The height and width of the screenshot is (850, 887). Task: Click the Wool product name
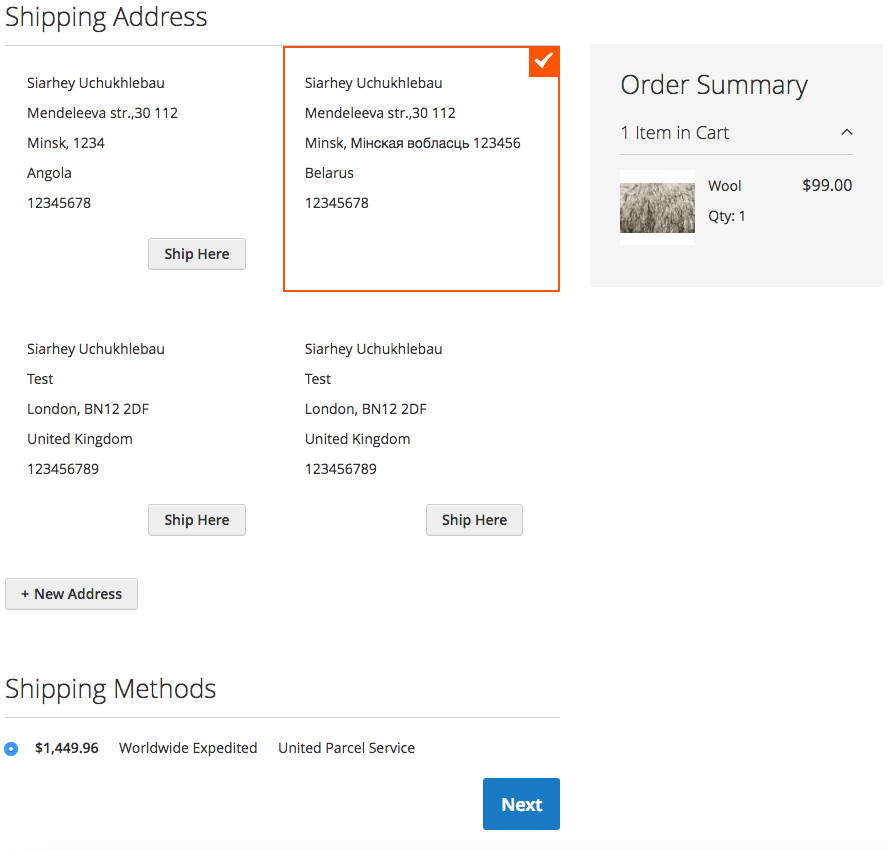click(x=725, y=186)
